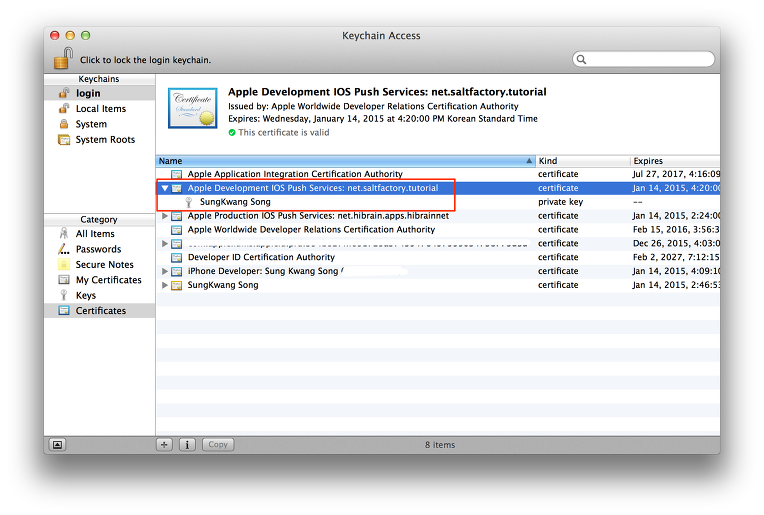Open the Keys category
The width and height of the screenshot is (764, 515).
tap(100, 295)
